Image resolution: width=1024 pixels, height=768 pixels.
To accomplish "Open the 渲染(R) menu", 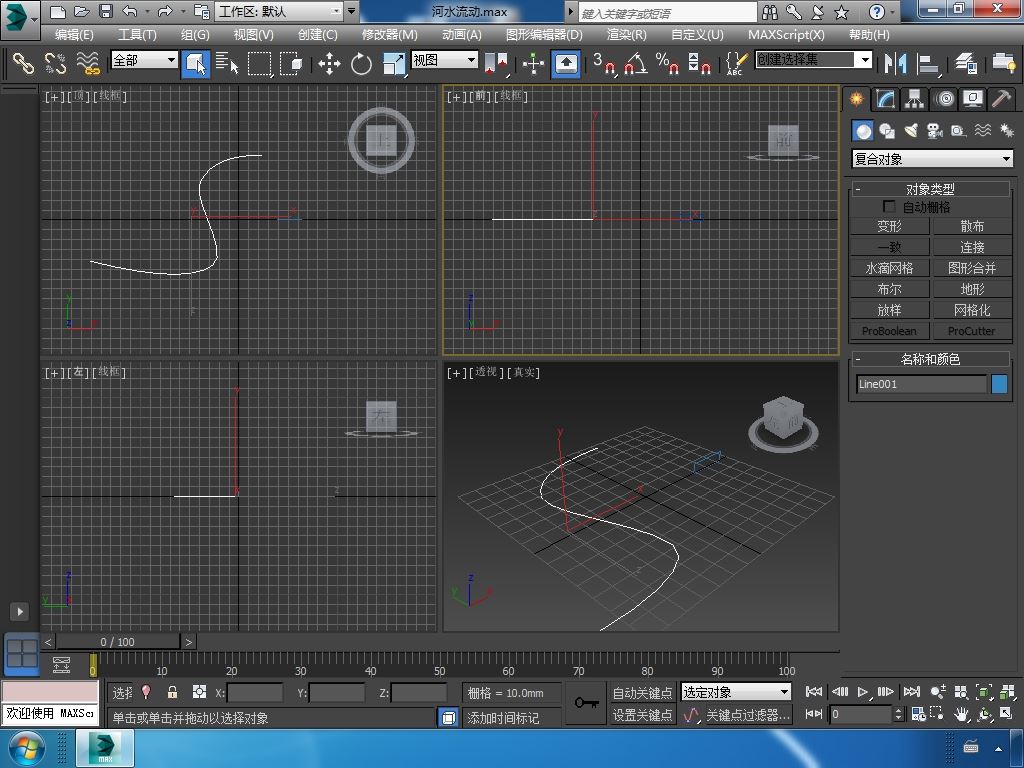I will [x=626, y=35].
